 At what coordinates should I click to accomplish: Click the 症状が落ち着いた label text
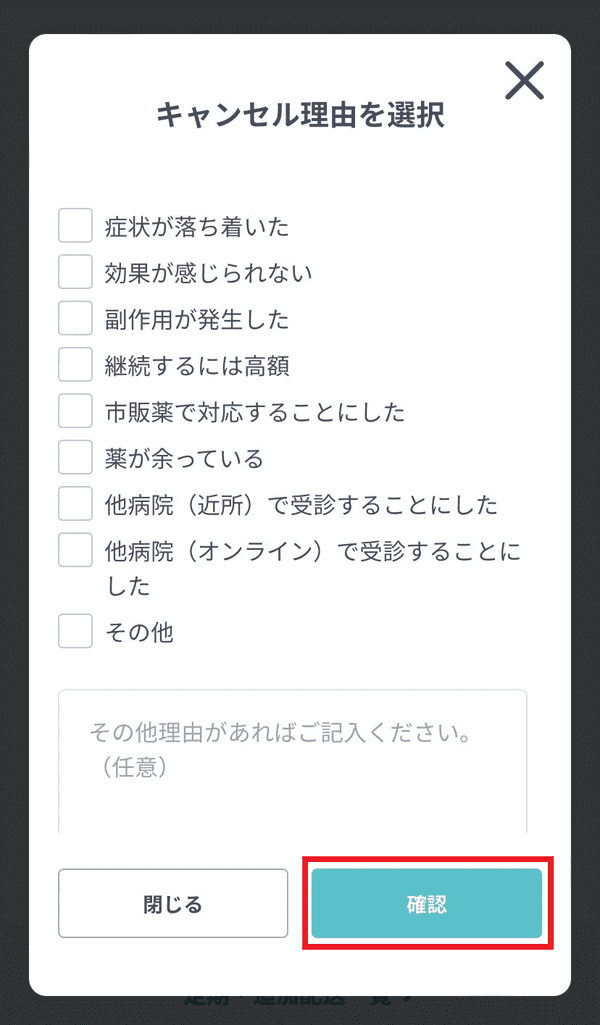[197, 227]
